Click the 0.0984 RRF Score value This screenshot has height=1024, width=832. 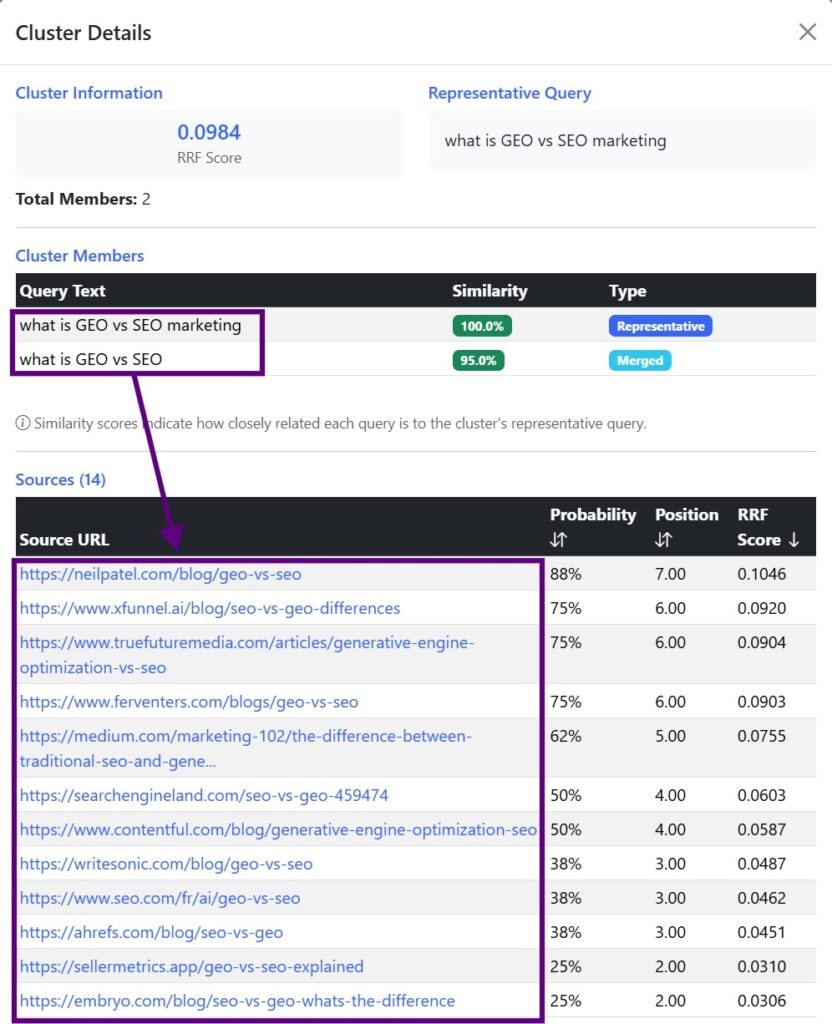209,132
